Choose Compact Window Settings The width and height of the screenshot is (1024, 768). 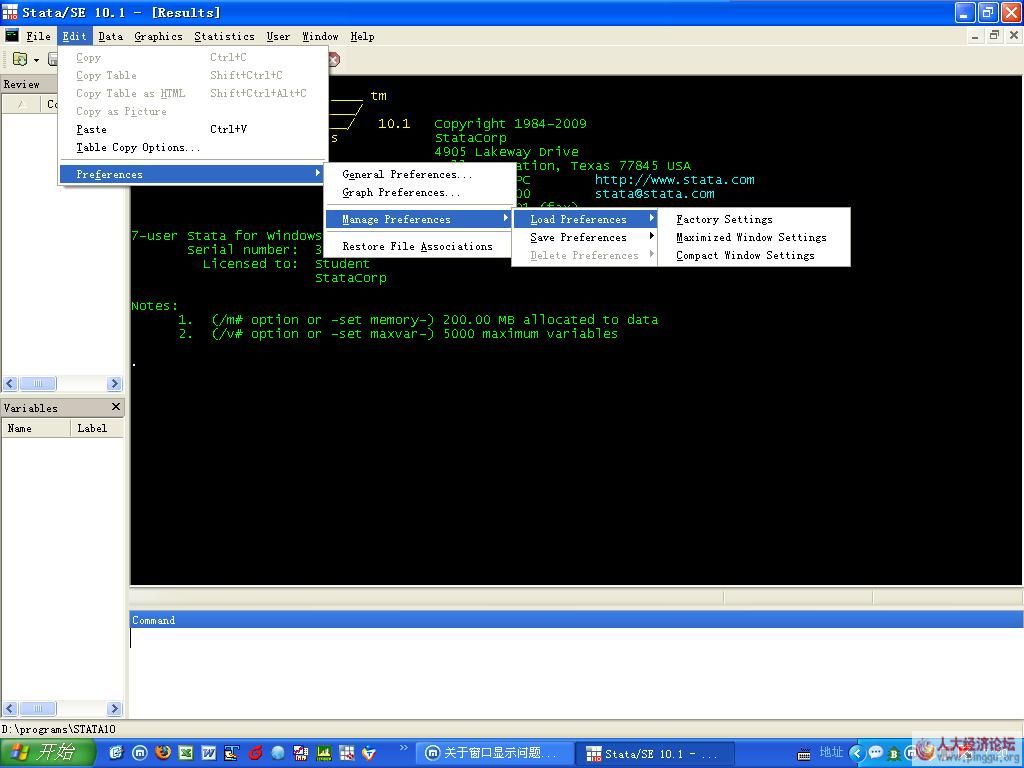(745, 256)
